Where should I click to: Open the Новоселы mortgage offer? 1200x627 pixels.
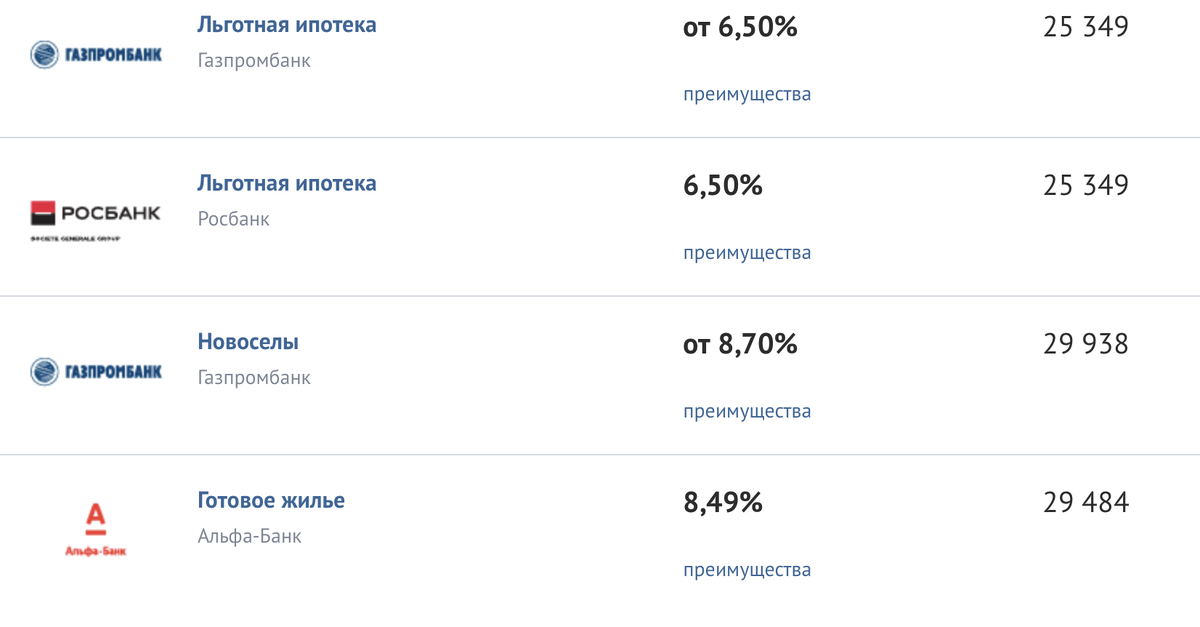pyautogui.click(x=248, y=341)
